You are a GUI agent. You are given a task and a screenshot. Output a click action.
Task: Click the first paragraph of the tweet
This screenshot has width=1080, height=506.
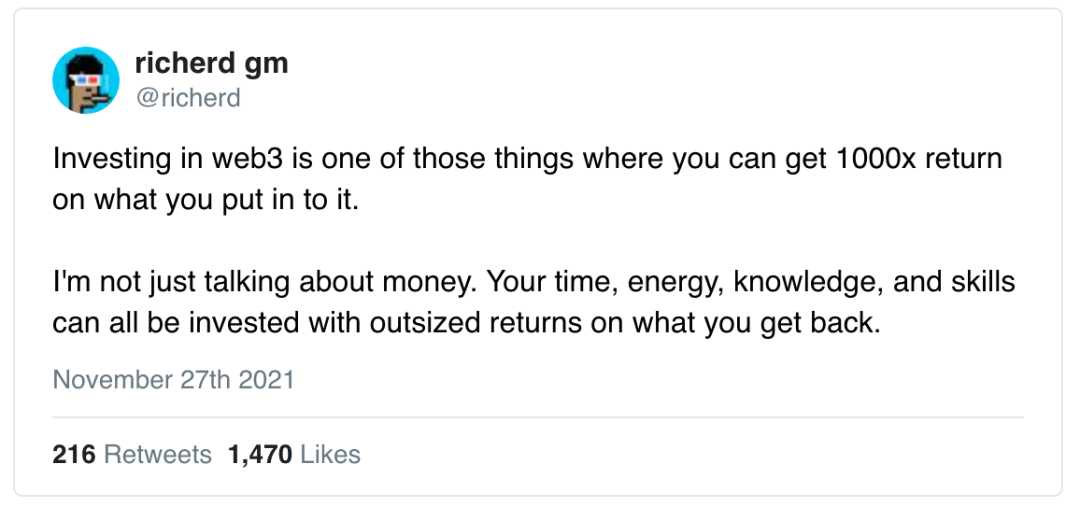(500, 180)
